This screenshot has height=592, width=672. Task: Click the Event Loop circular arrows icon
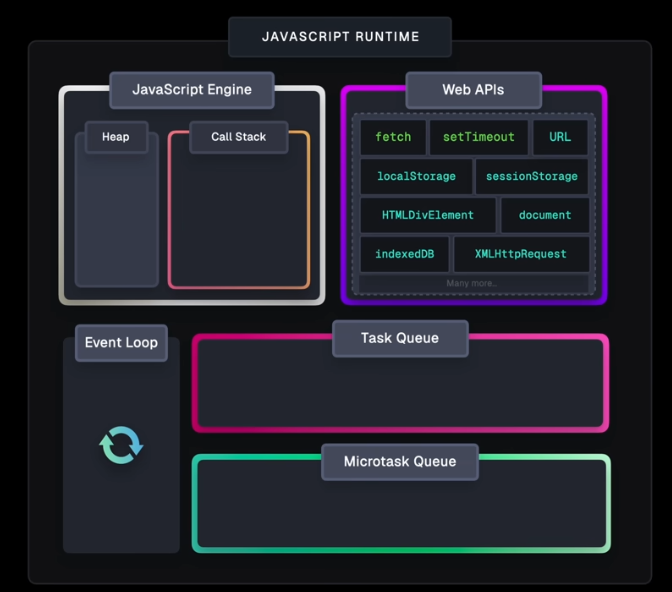(x=121, y=445)
